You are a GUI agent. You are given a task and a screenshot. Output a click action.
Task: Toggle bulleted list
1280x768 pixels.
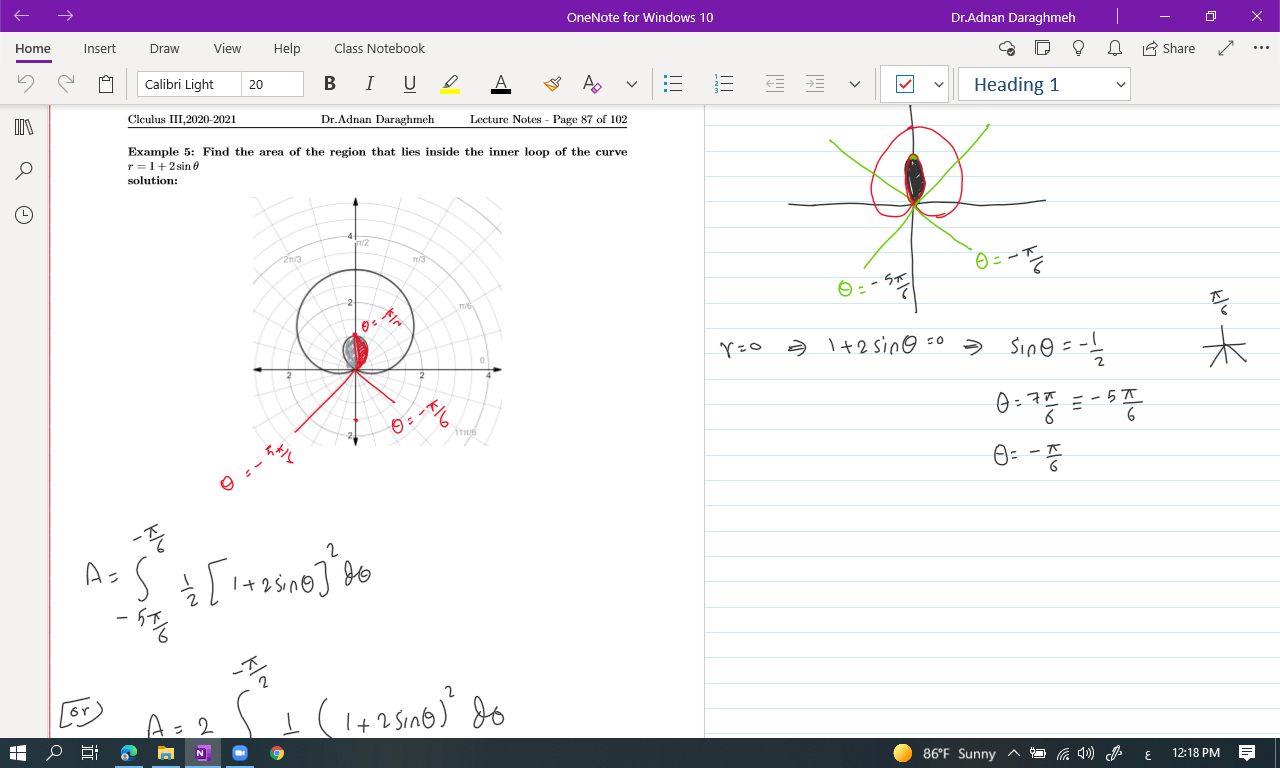(674, 84)
